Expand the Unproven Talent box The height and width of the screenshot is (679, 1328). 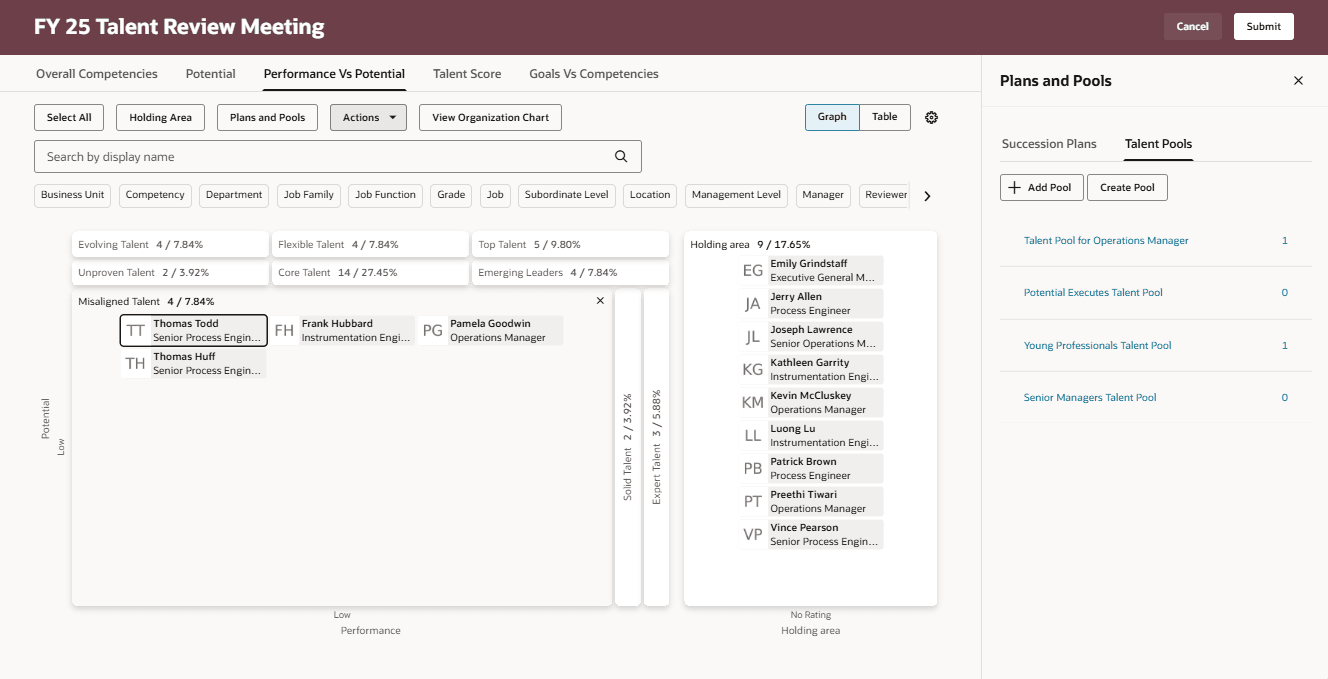(170, 272)
